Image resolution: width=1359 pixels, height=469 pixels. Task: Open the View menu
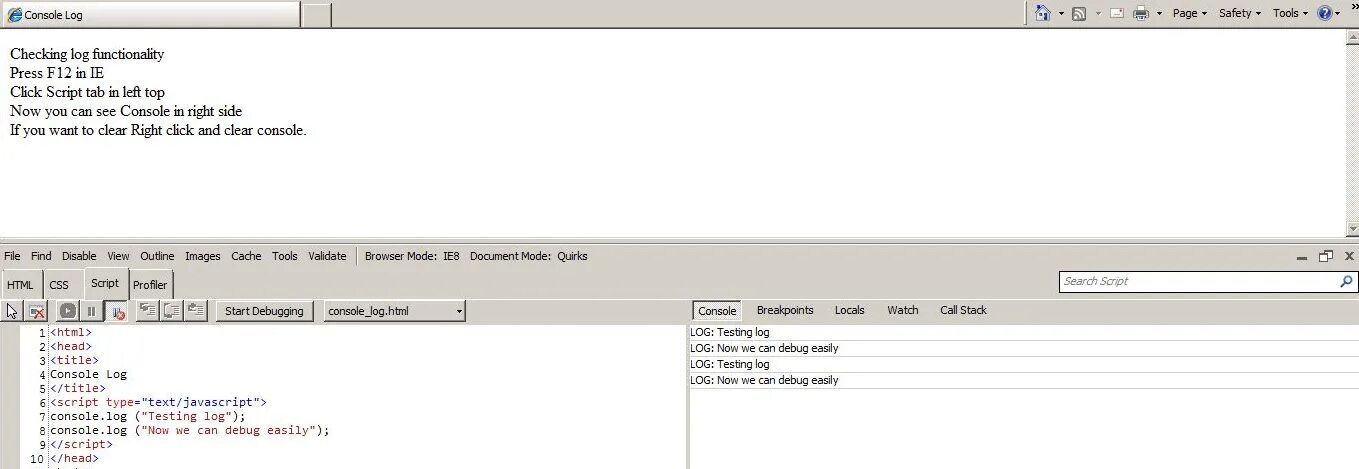pyautogui.click(x=119, y=256)
